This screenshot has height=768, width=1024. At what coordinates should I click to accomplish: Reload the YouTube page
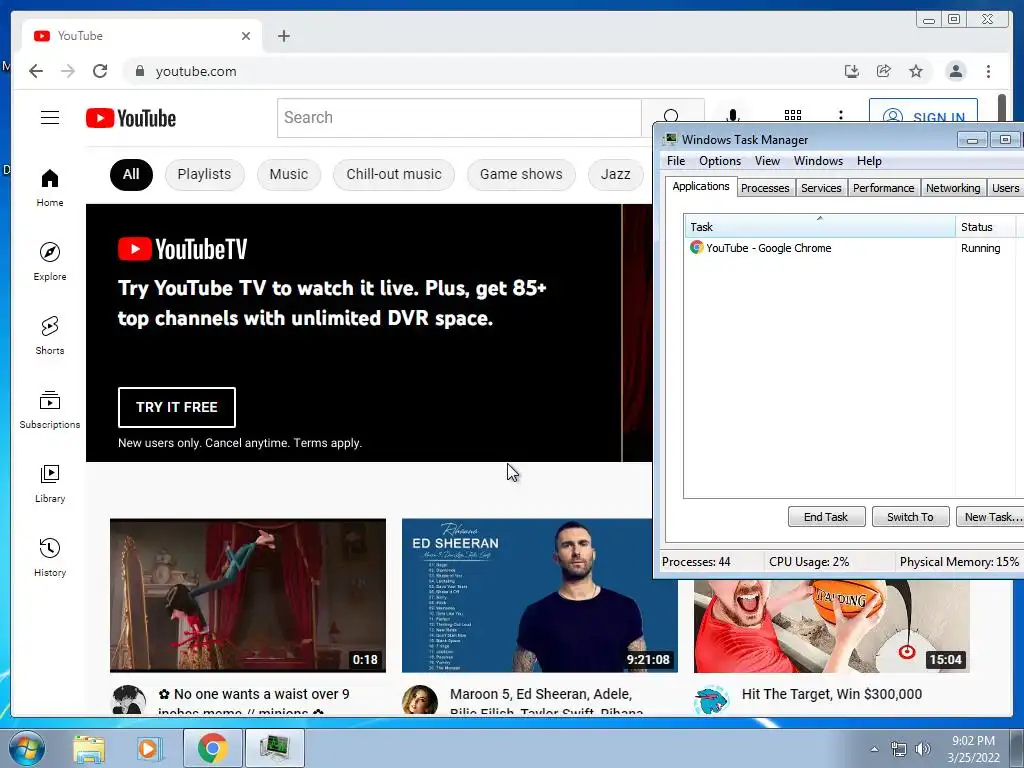pos(100,71)
